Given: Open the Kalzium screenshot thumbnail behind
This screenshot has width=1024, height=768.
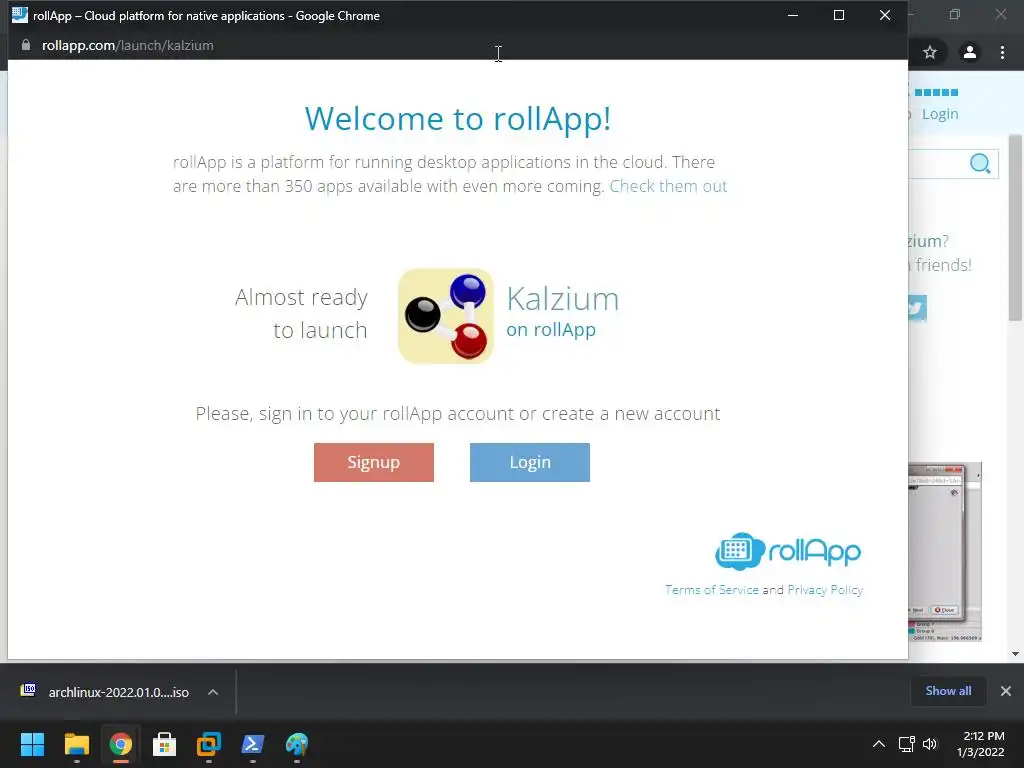Looking at the screenshot, I should 945,552.
